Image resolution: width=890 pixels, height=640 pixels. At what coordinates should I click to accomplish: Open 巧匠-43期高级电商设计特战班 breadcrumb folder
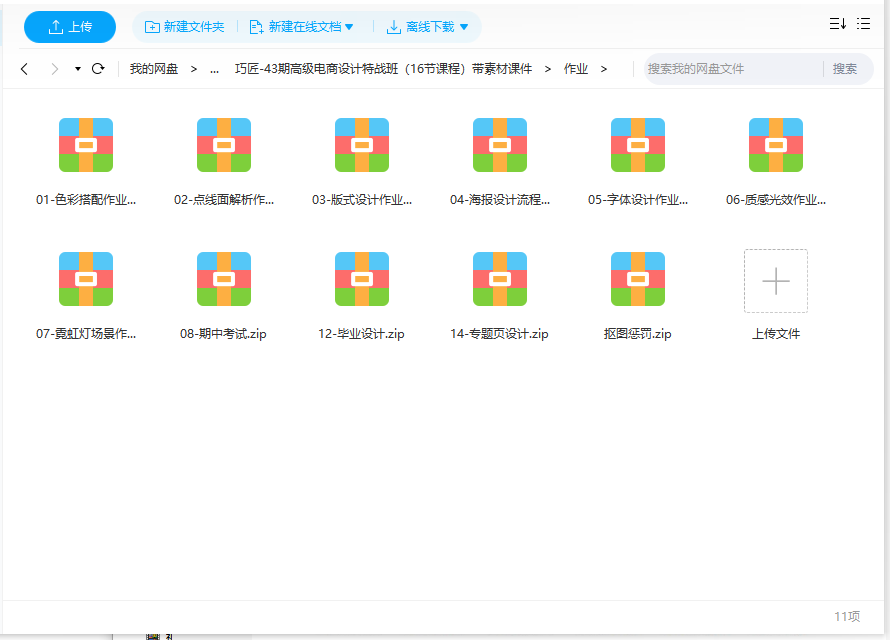[x=384, y=69]
